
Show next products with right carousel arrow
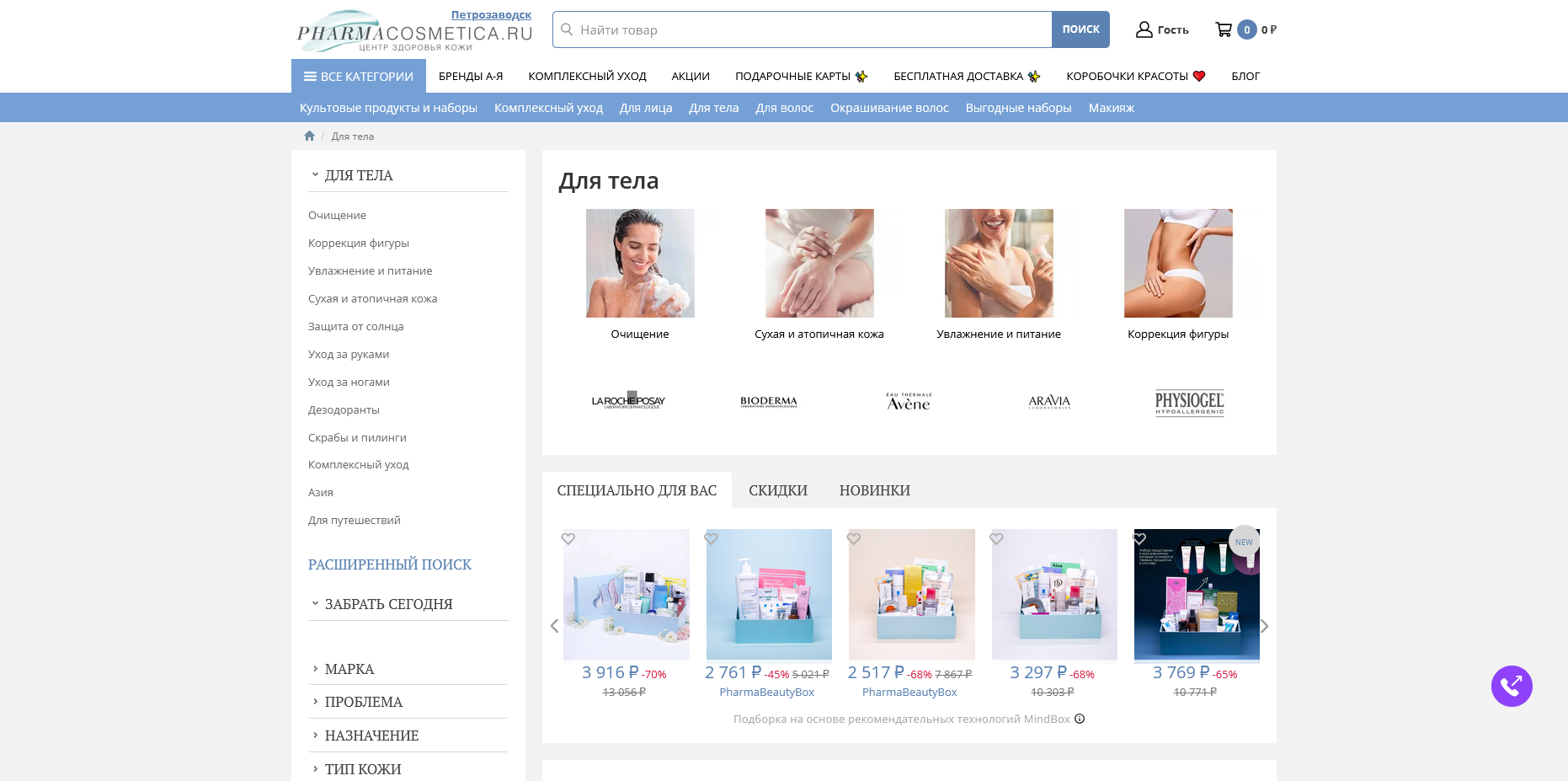(1264, 626)
